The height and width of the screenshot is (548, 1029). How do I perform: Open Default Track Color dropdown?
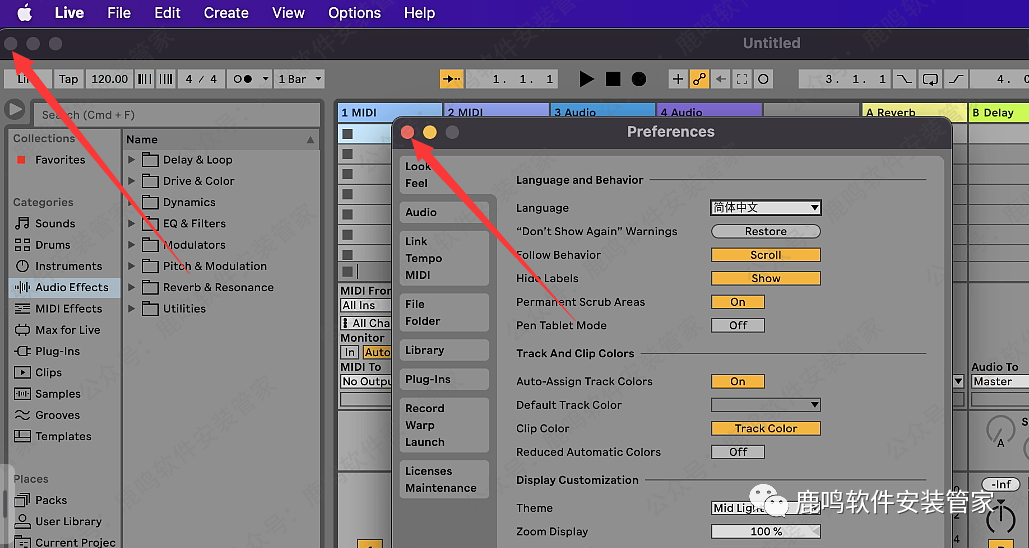coord(766,405)
